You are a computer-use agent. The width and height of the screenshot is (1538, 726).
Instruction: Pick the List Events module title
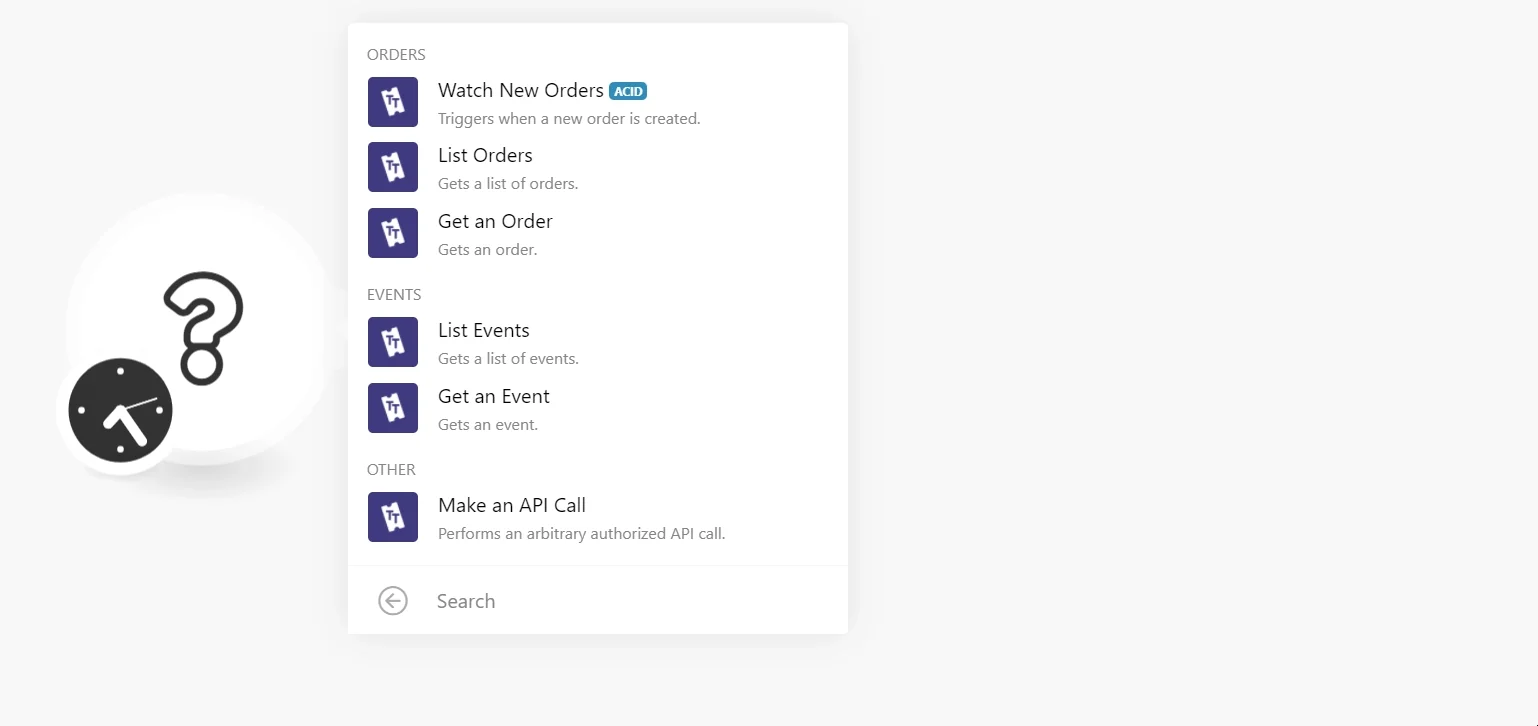[484, 330]
